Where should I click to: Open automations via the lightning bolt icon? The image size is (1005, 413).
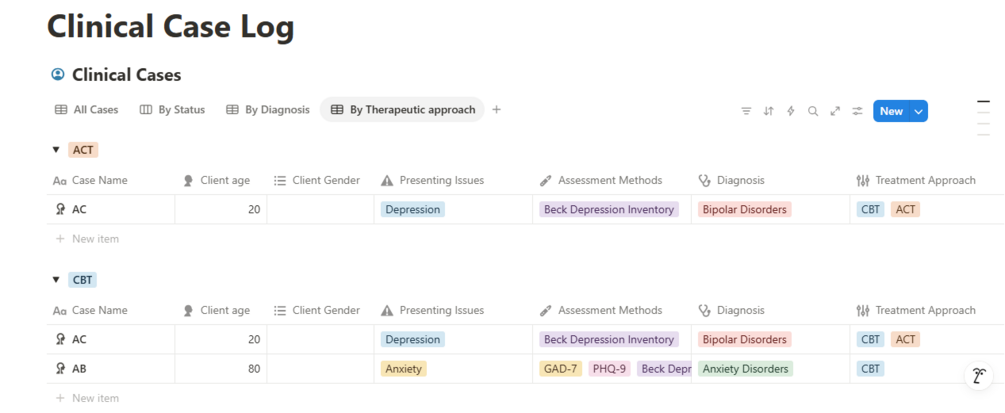790,111
